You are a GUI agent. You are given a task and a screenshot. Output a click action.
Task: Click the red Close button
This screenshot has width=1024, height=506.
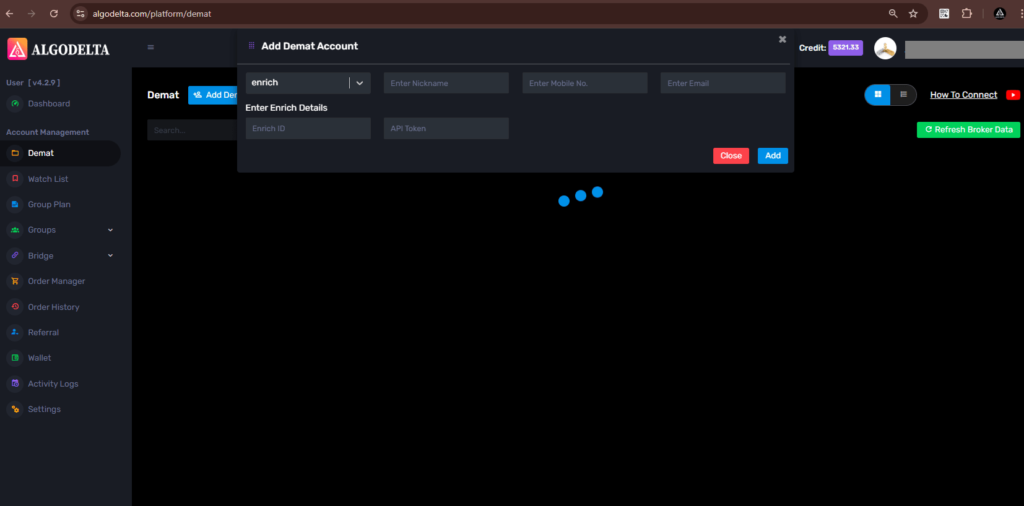pyautogui.click(x=731, y=156)
